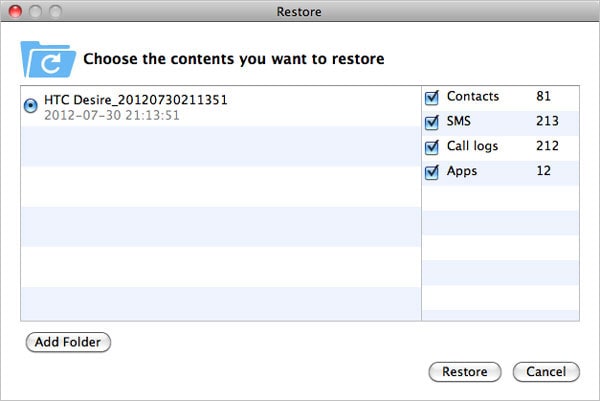Click the Restore button at the bottom
Image resolution: width=600 pixels, height=401 pixels.
465,372
